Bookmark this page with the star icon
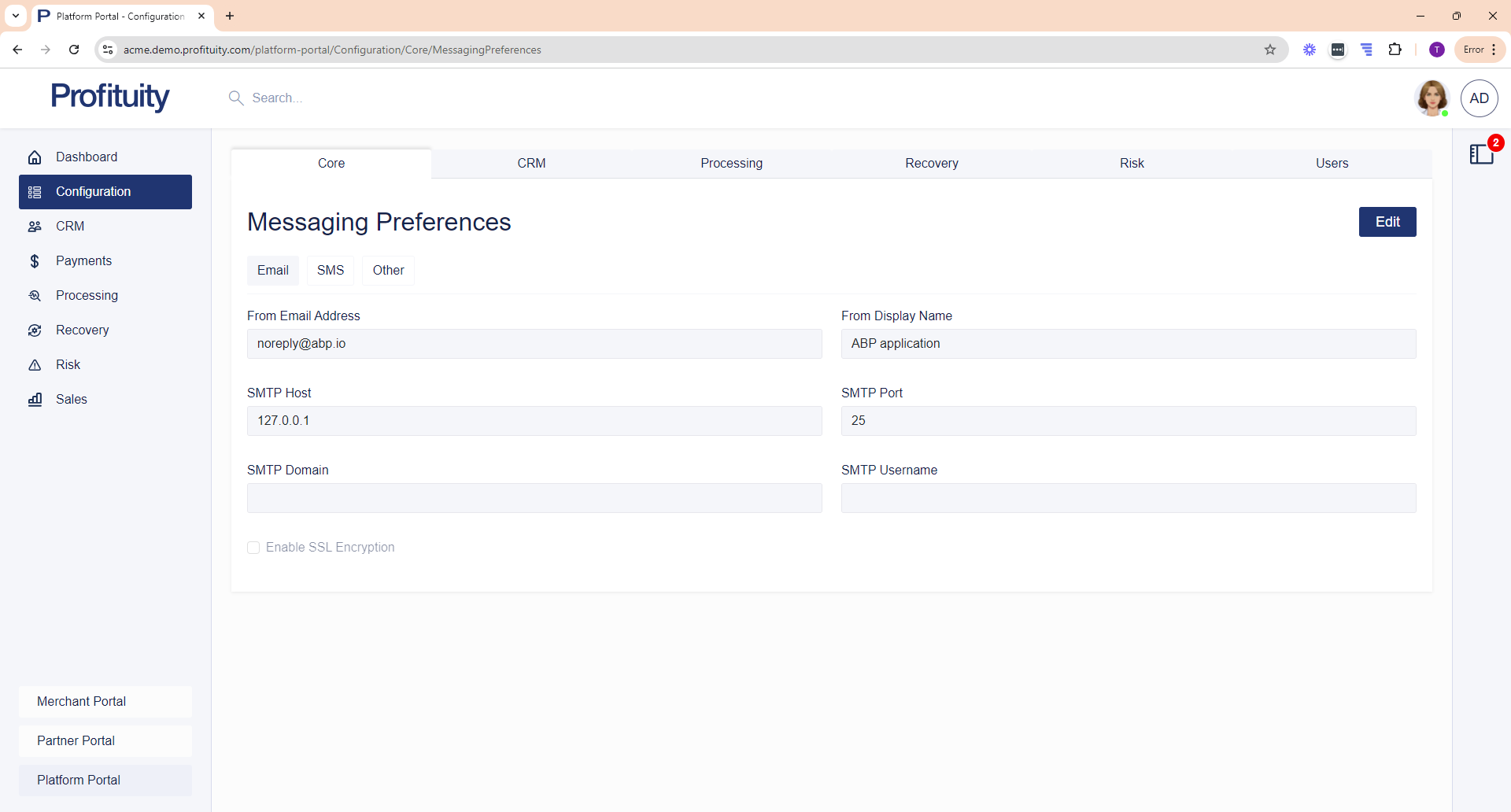 (1270, 50)
